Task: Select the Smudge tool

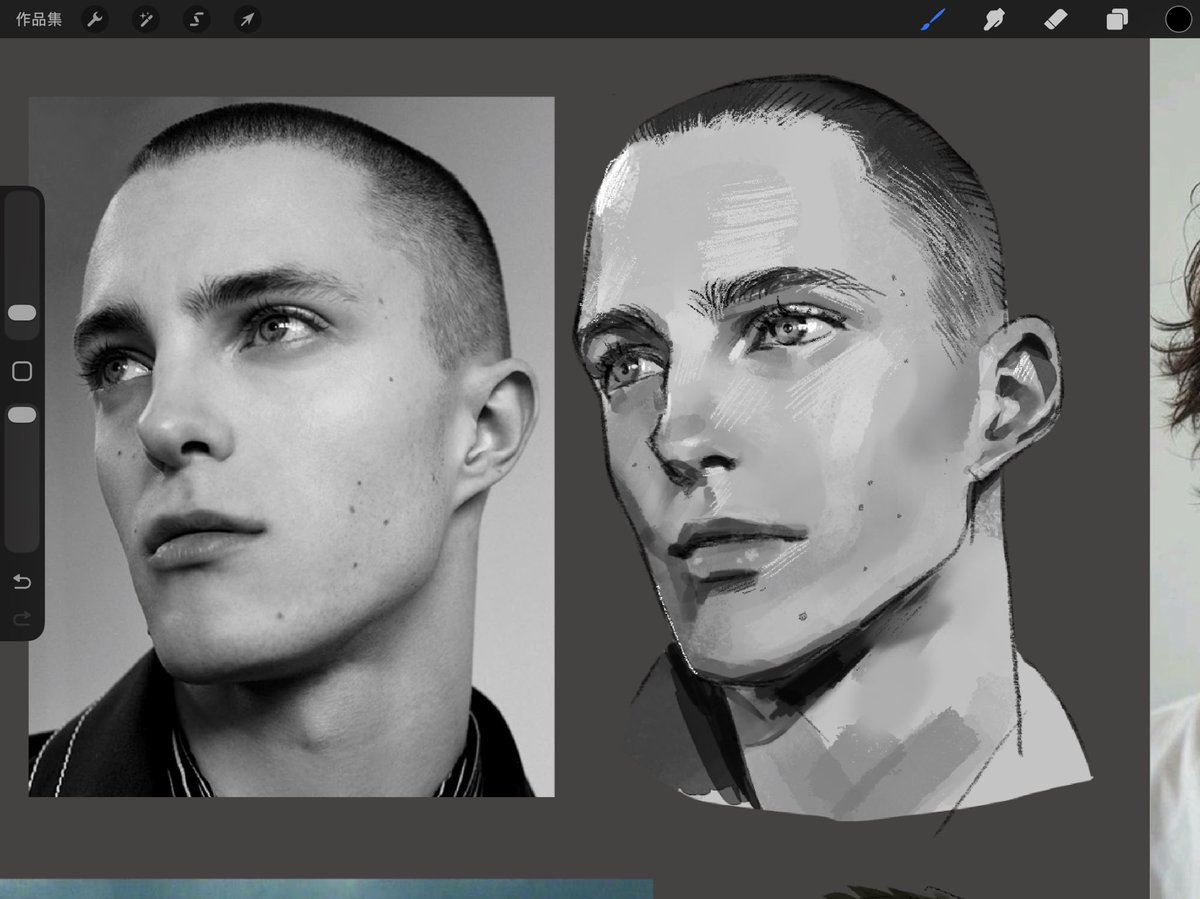Action: [993, 19]
